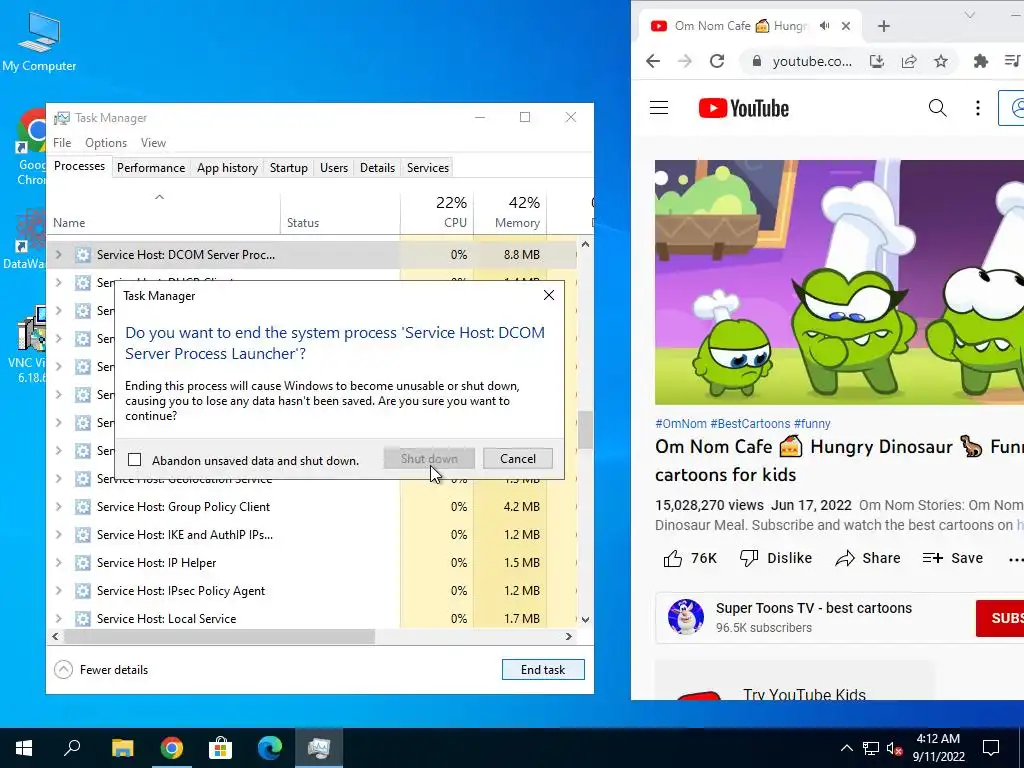Screen dimensions: 1024x768
Task: Reload the YouTube page
Action: coord(716,61)
